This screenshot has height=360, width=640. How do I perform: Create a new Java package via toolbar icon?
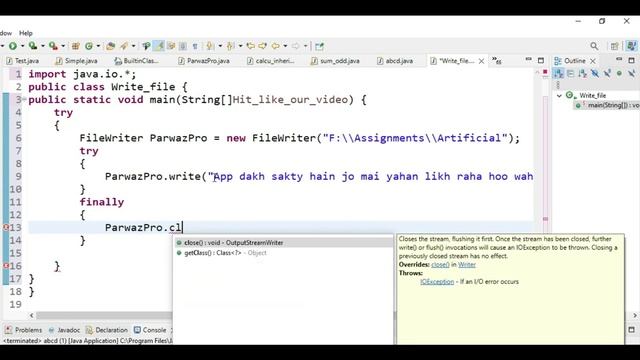76,46
